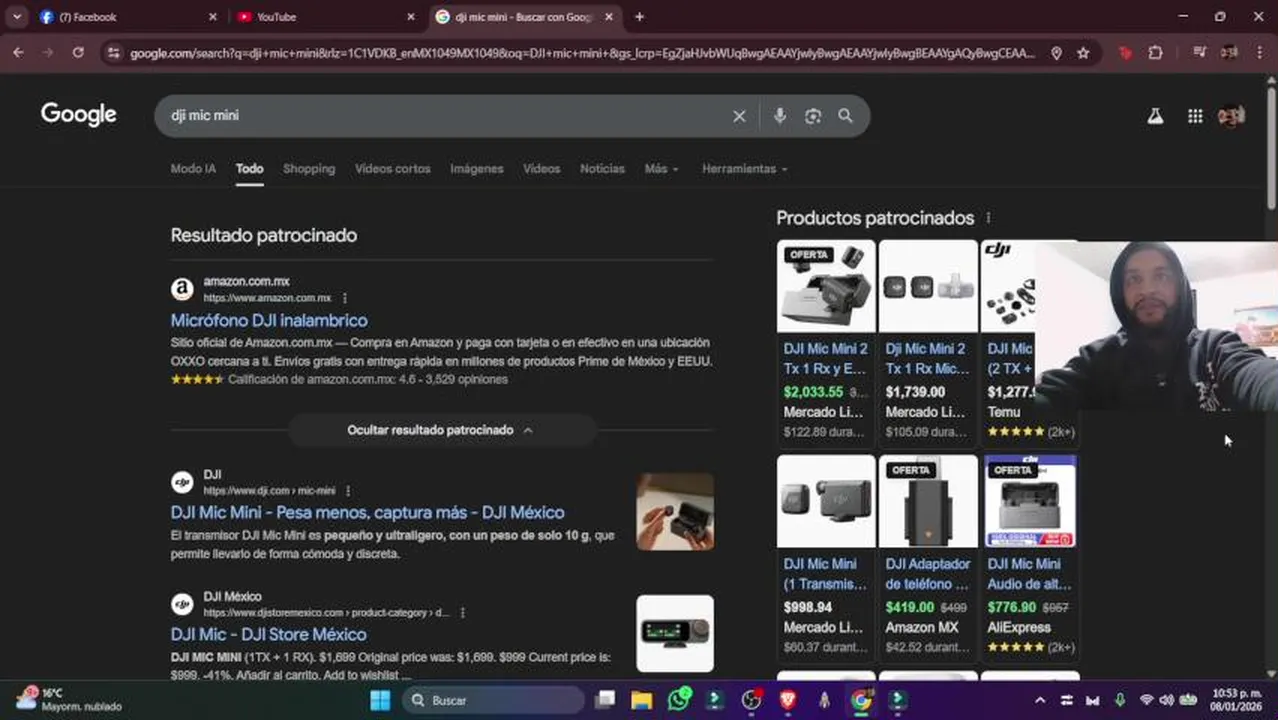Open the Chrome profile avatar in toolbar
This screenshot has height=720, width=1278.
point(1229,53)
